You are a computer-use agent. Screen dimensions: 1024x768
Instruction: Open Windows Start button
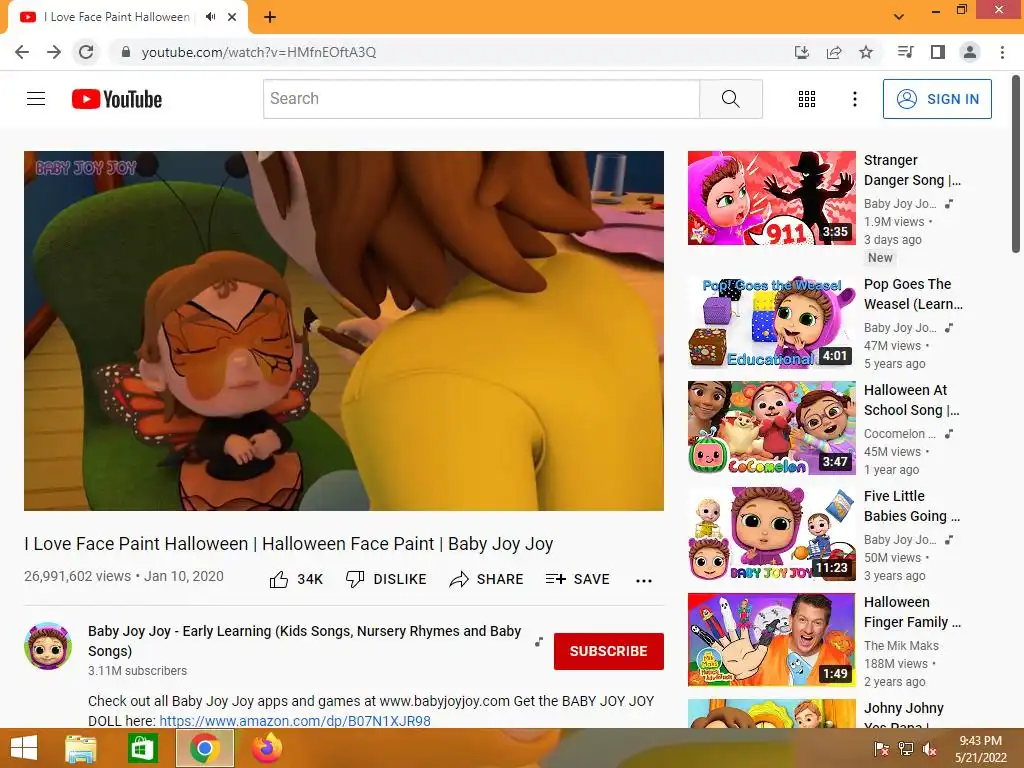click(x=24, y=748)
